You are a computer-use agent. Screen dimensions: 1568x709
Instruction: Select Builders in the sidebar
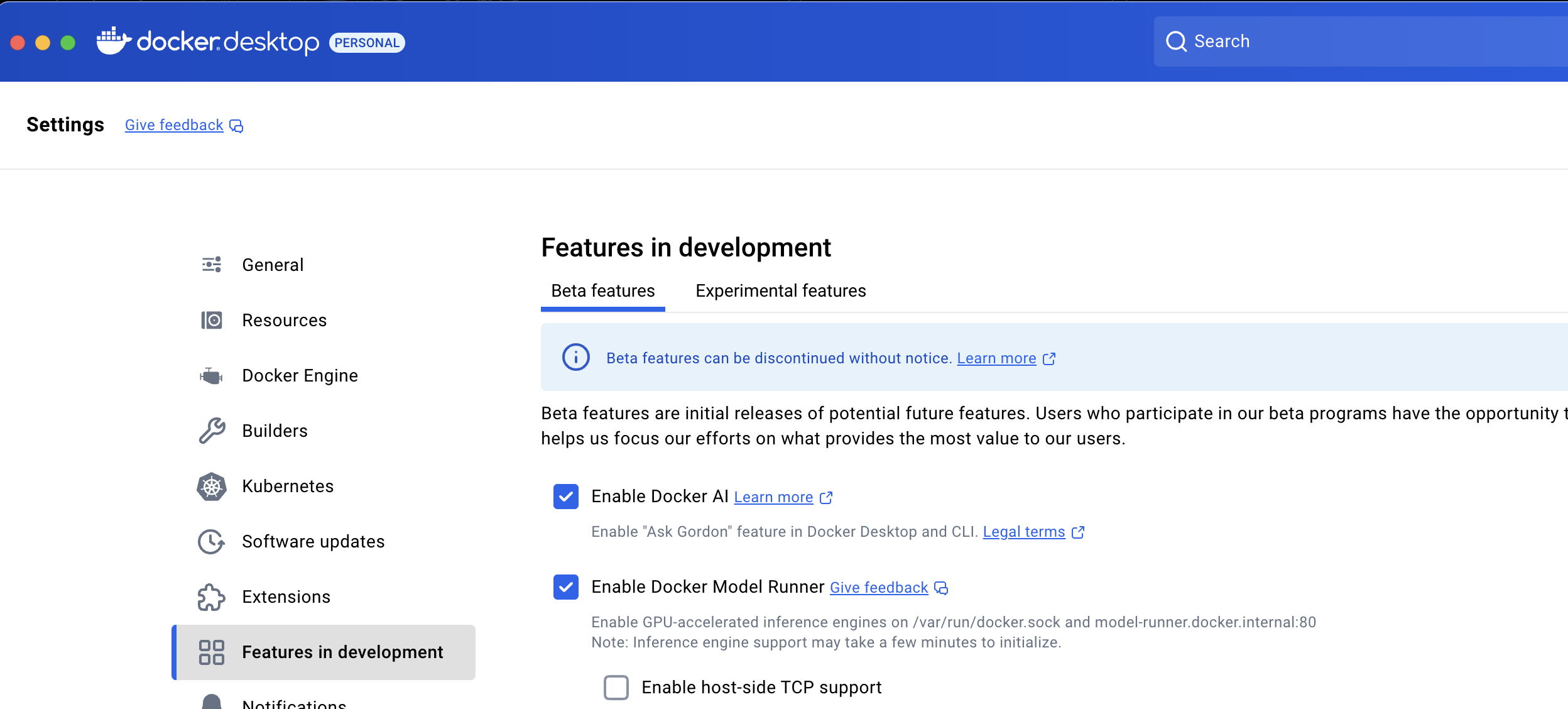[324, 431]
